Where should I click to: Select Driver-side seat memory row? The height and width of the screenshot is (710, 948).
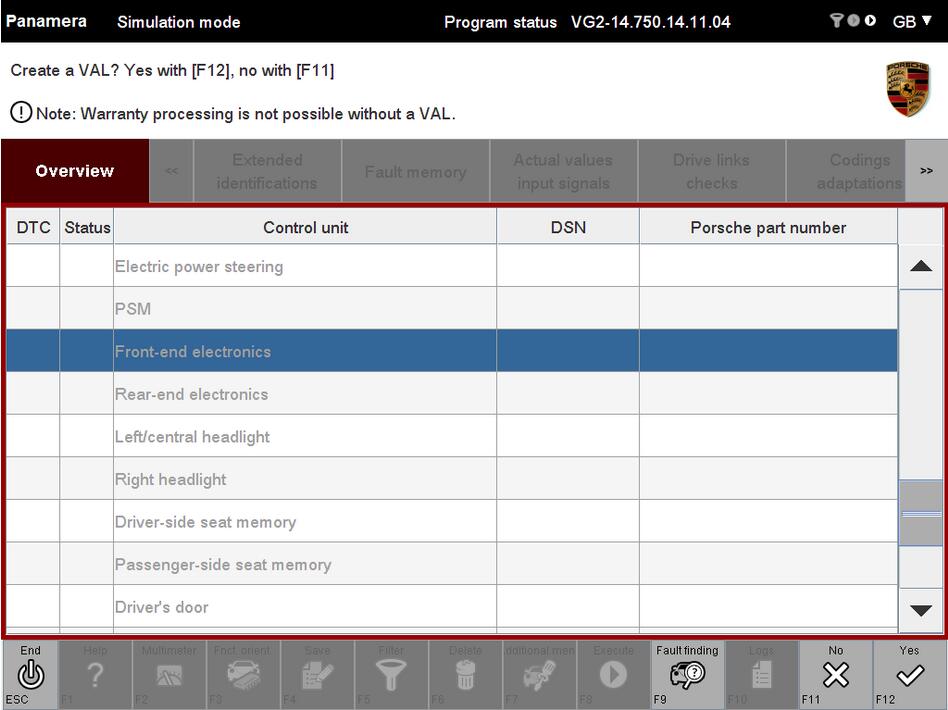452,521
